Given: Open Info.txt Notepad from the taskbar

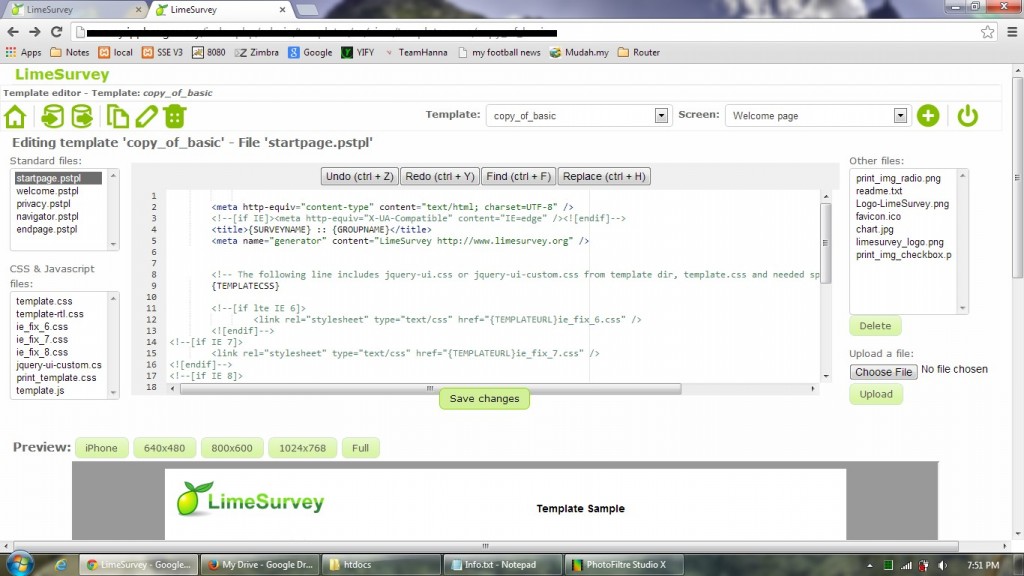Looking at the screenshot, I should tap(500, 565).
